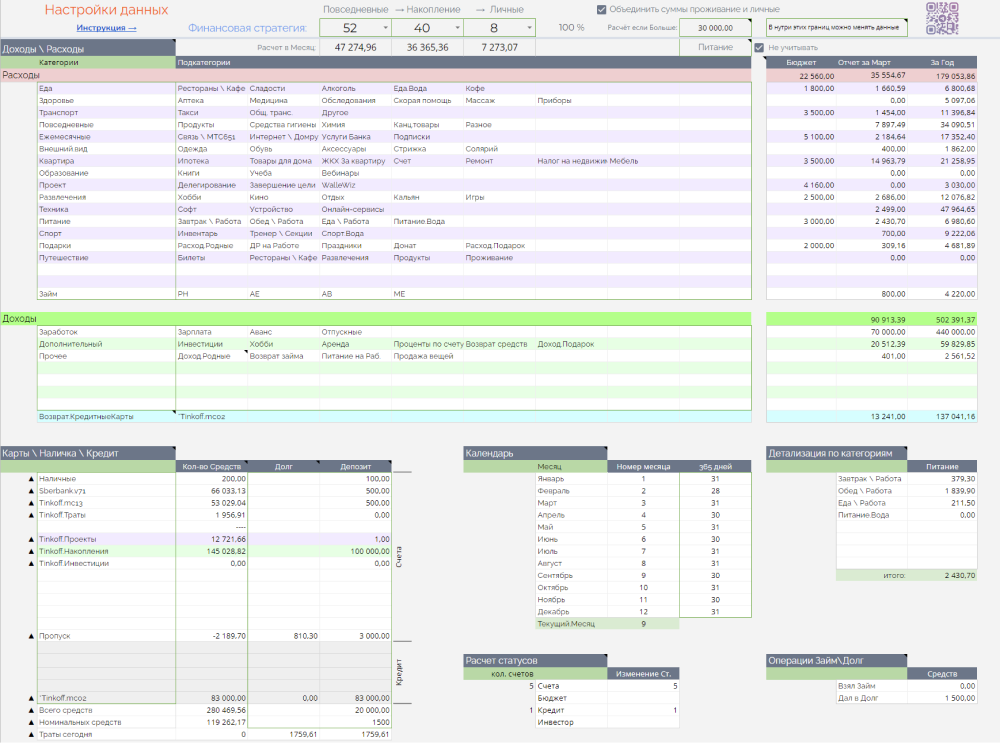The height and width of the screenshot is (743, 1000).
Task: Open the Личные percentage dropdown showing 8
Action: point(499,28)
